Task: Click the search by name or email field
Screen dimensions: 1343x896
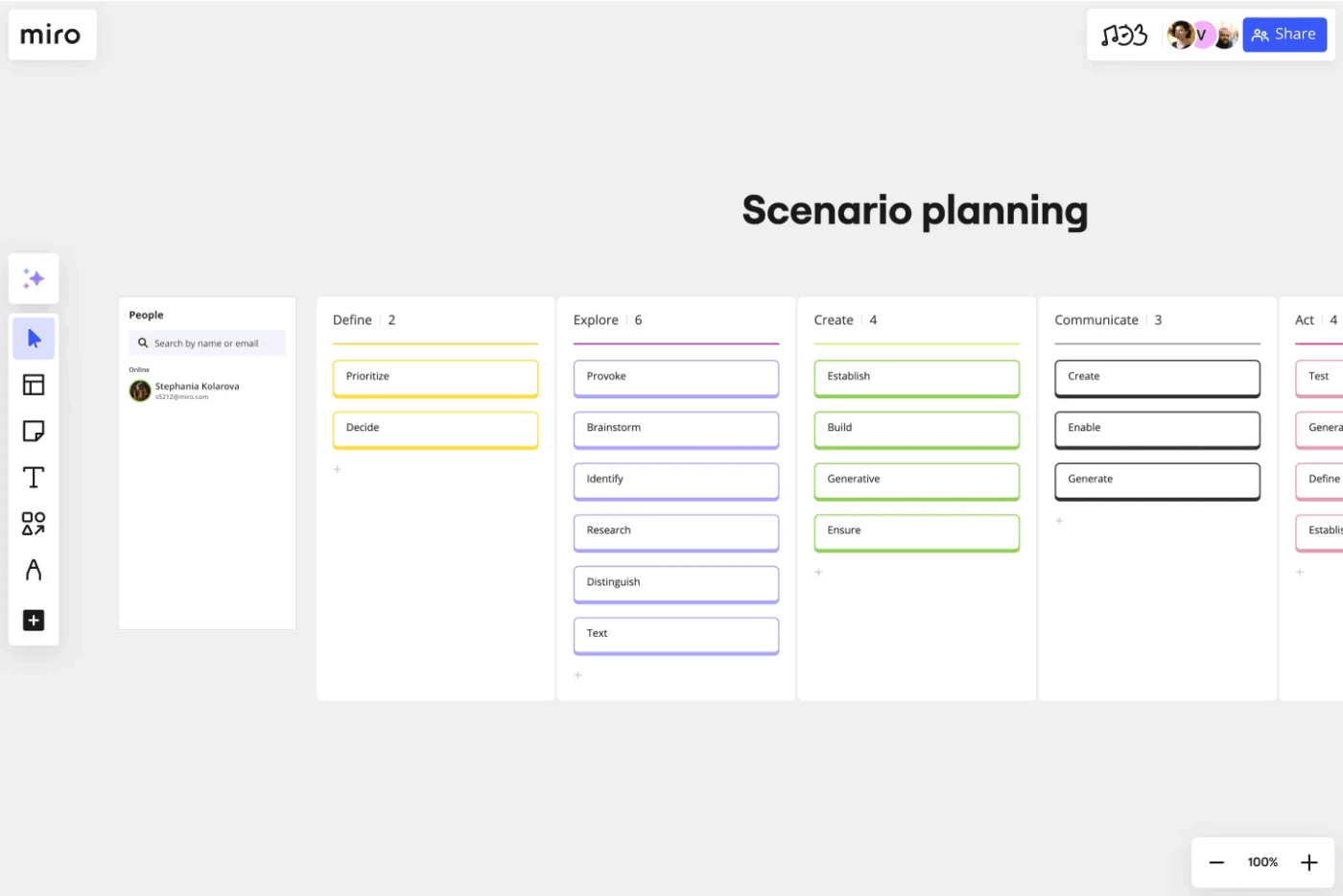Action: pos(206,342)
